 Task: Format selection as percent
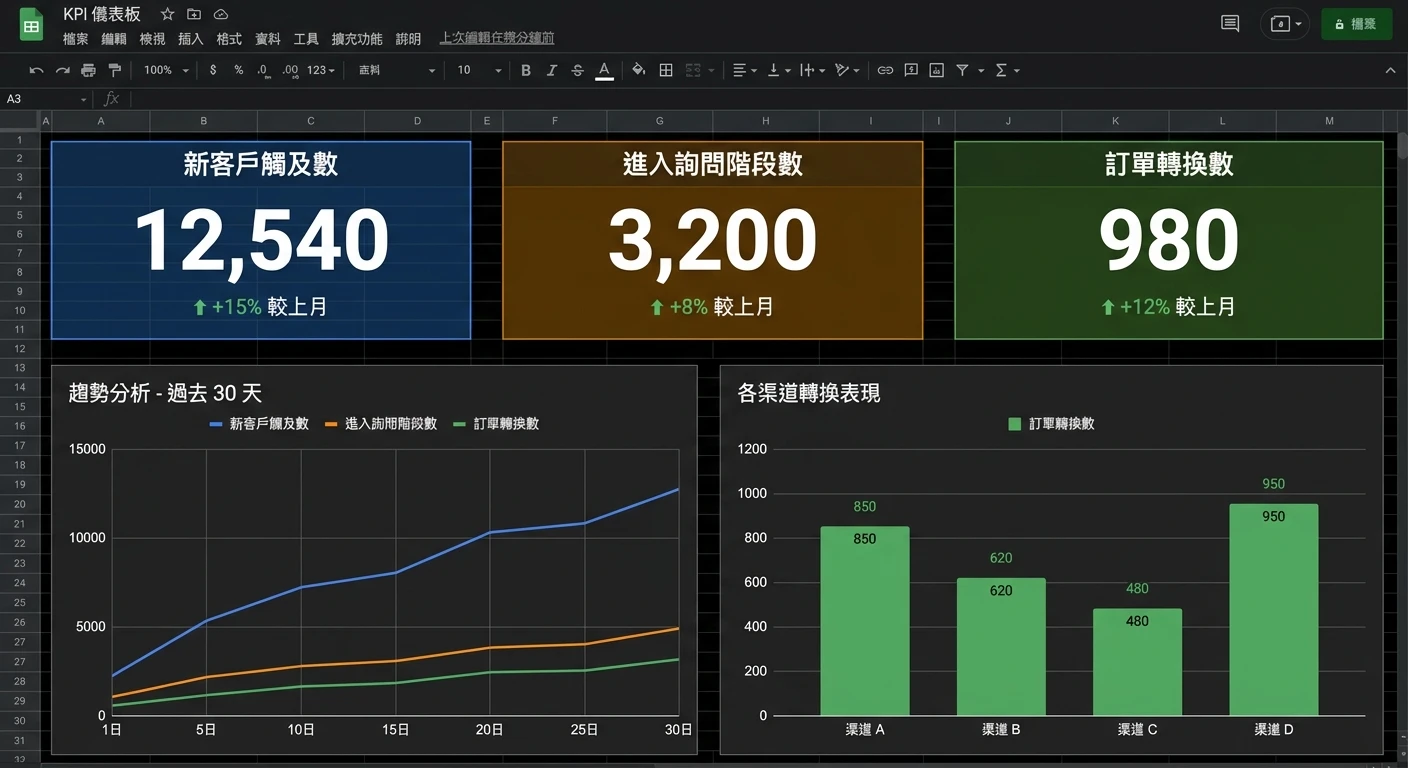tap(238, 70)
